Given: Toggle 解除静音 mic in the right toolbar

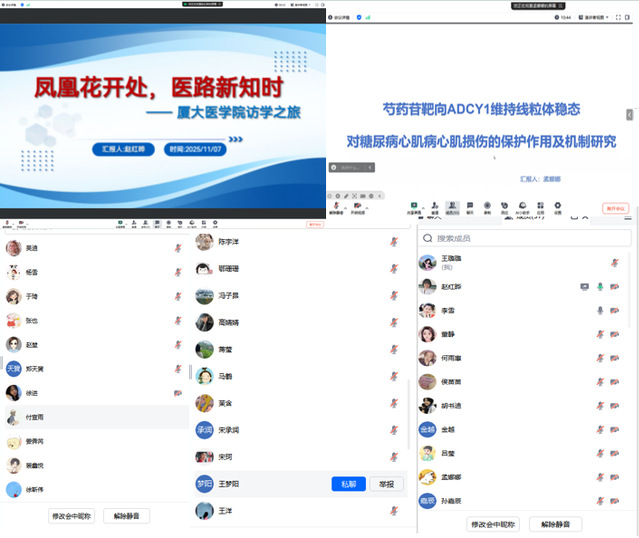Looking at the screenshot, I should [x=337, y=203].
